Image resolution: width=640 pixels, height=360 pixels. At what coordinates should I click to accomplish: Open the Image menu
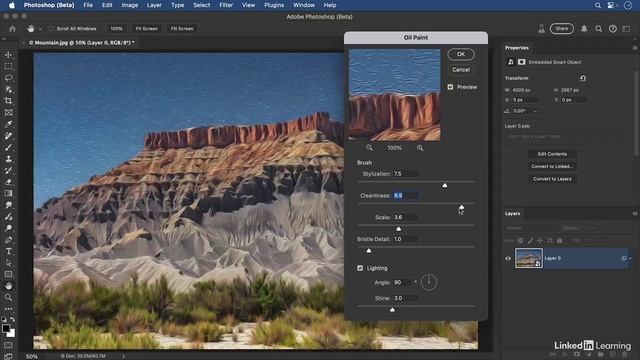point(129,5)
